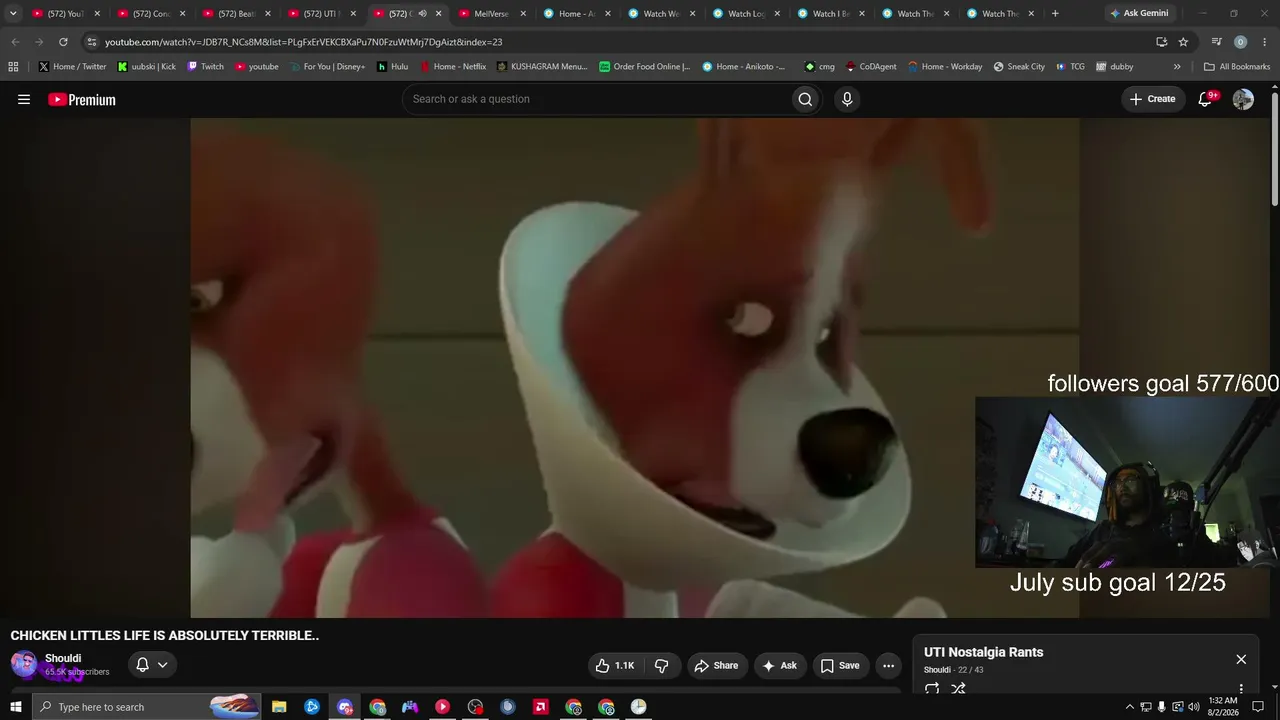1280x720 pixels.
Task: Show the hidden bookmarks overflow
Action: click(x=1177, y=67)
